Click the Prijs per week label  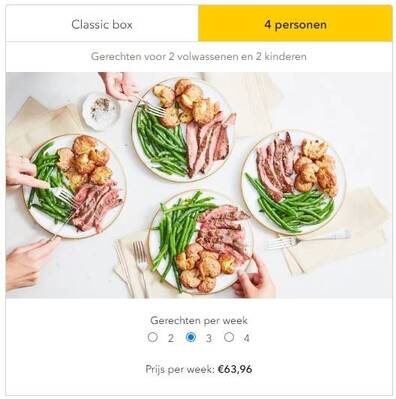point(180,369)
